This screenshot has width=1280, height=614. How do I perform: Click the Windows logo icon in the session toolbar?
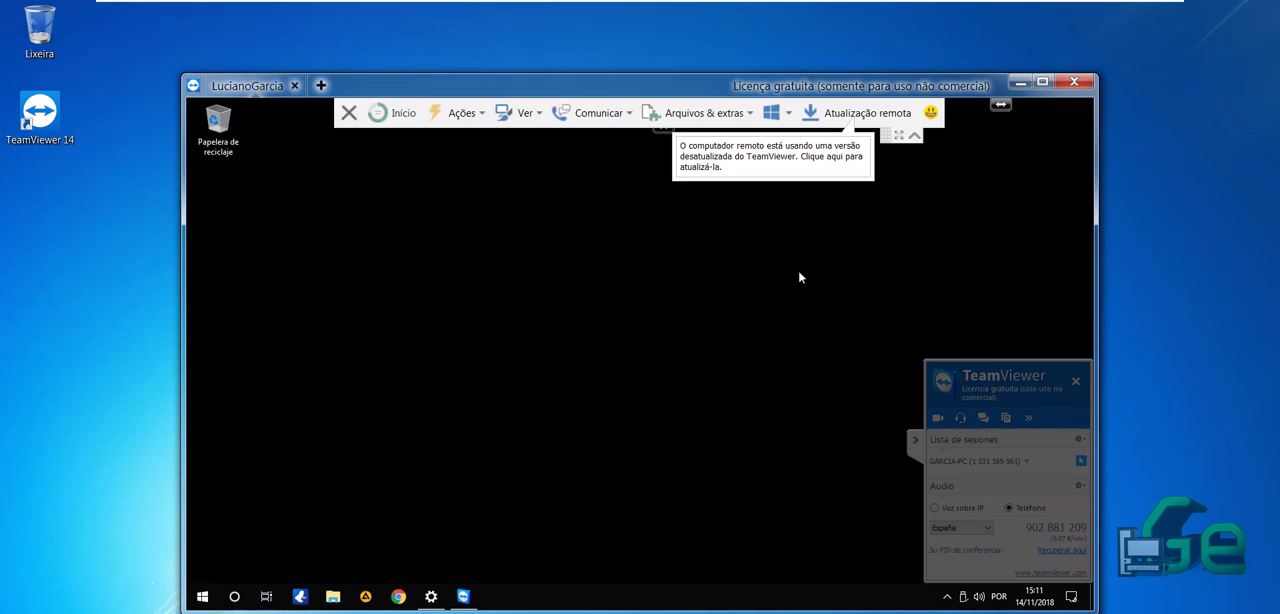click(771, 113)
